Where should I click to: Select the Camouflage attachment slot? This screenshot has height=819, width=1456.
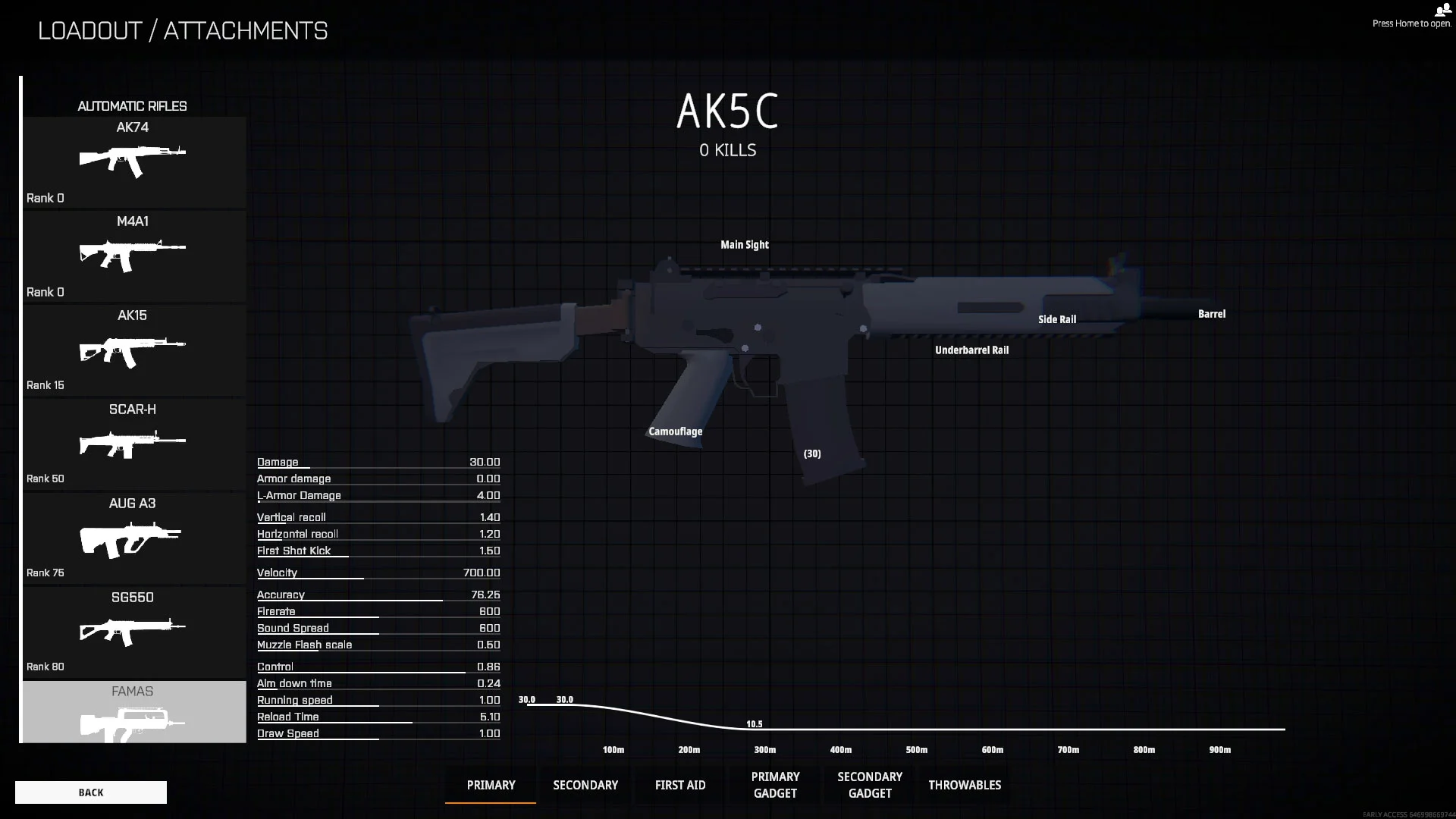[675, 431]
